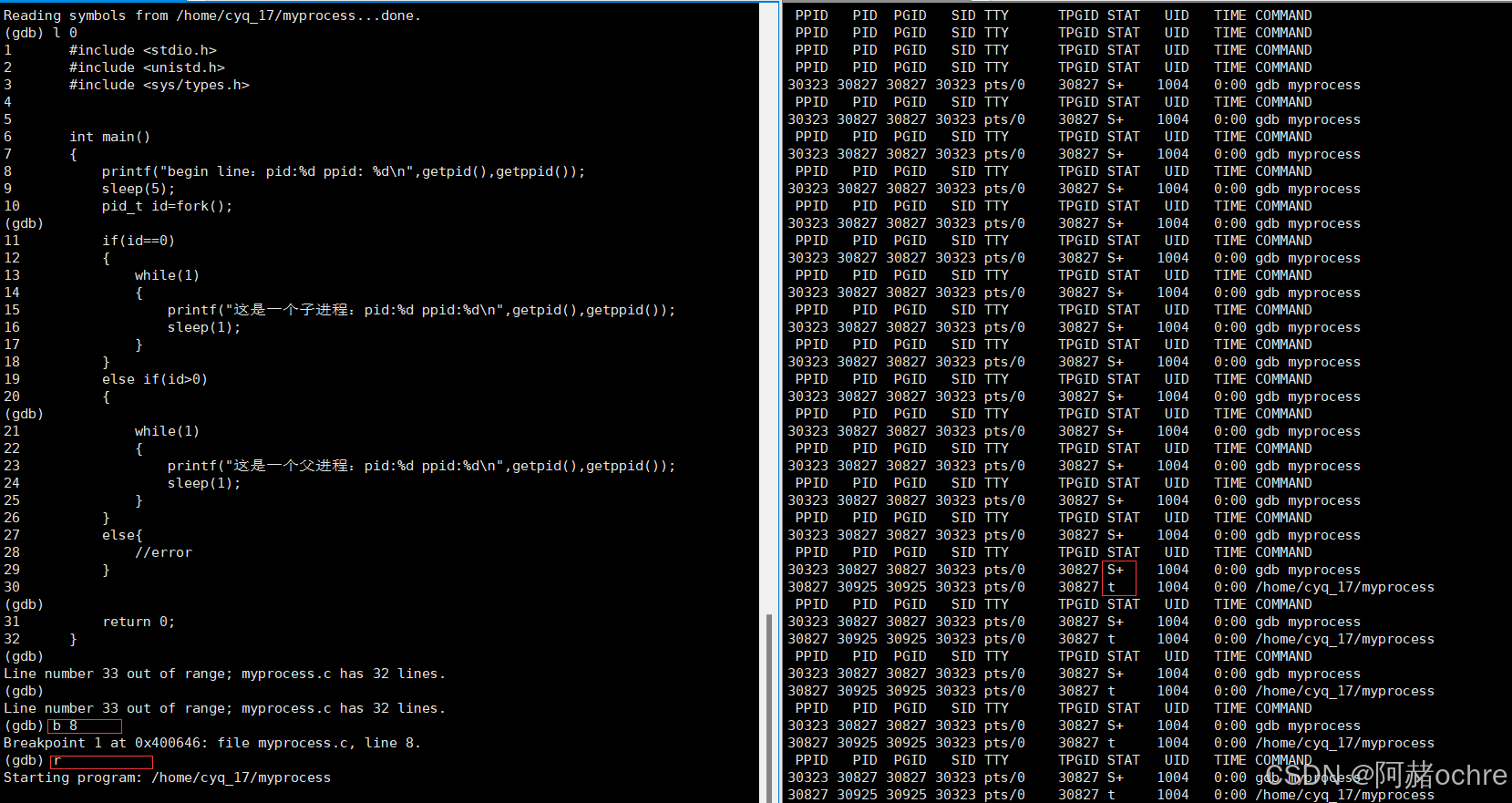The image size is (1512, 803).
Task: Click the red-boxed "r" run command field
Action: tap(101, 760)
